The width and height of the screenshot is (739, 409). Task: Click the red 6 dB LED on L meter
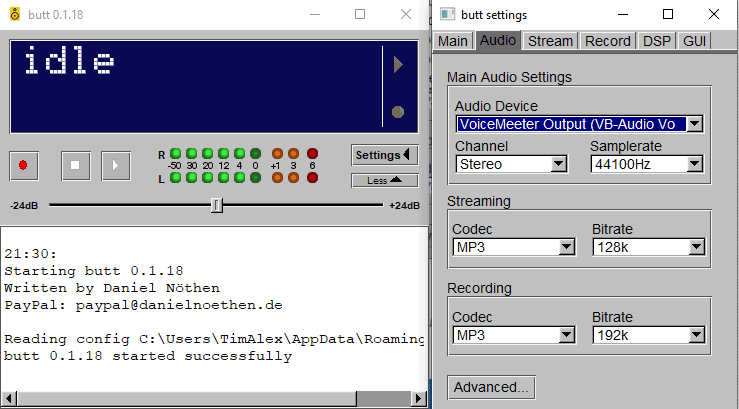312,178
